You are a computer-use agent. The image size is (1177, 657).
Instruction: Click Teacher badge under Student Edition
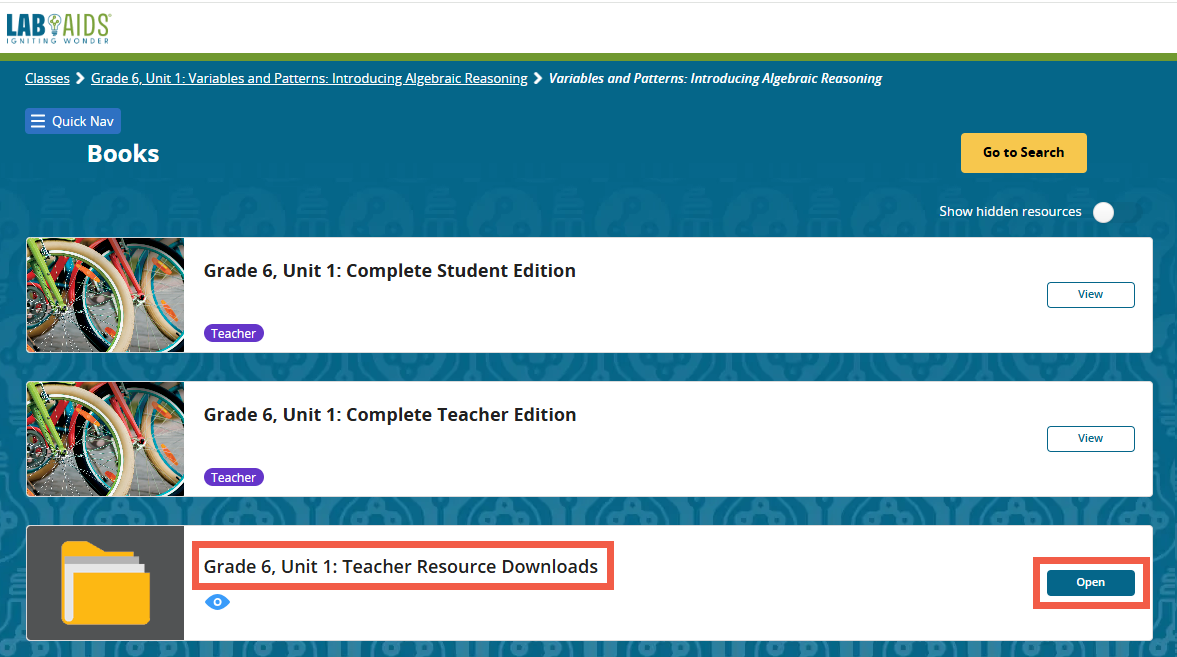tap(234, 333)
